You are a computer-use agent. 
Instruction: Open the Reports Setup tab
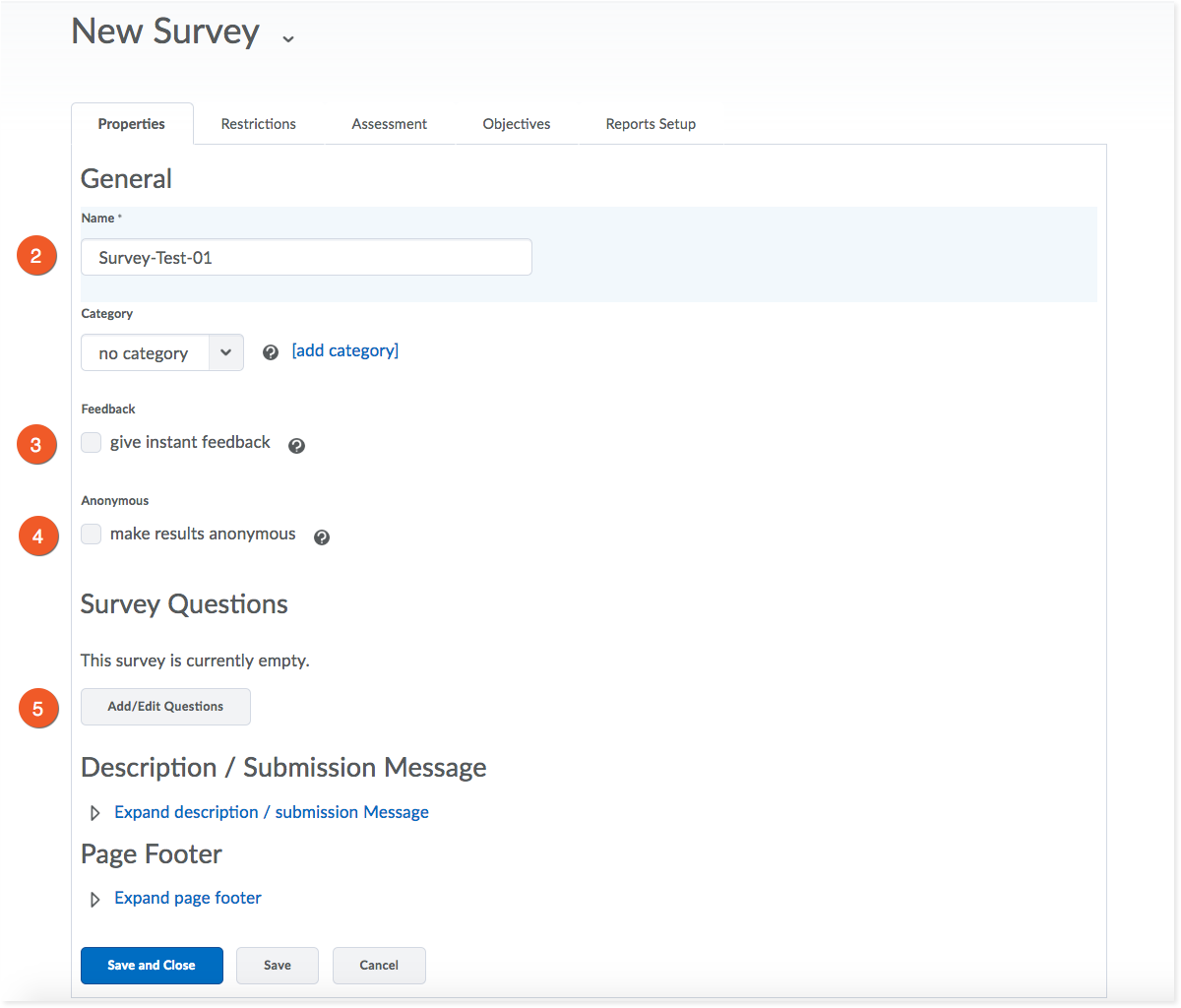pos(651,124)
